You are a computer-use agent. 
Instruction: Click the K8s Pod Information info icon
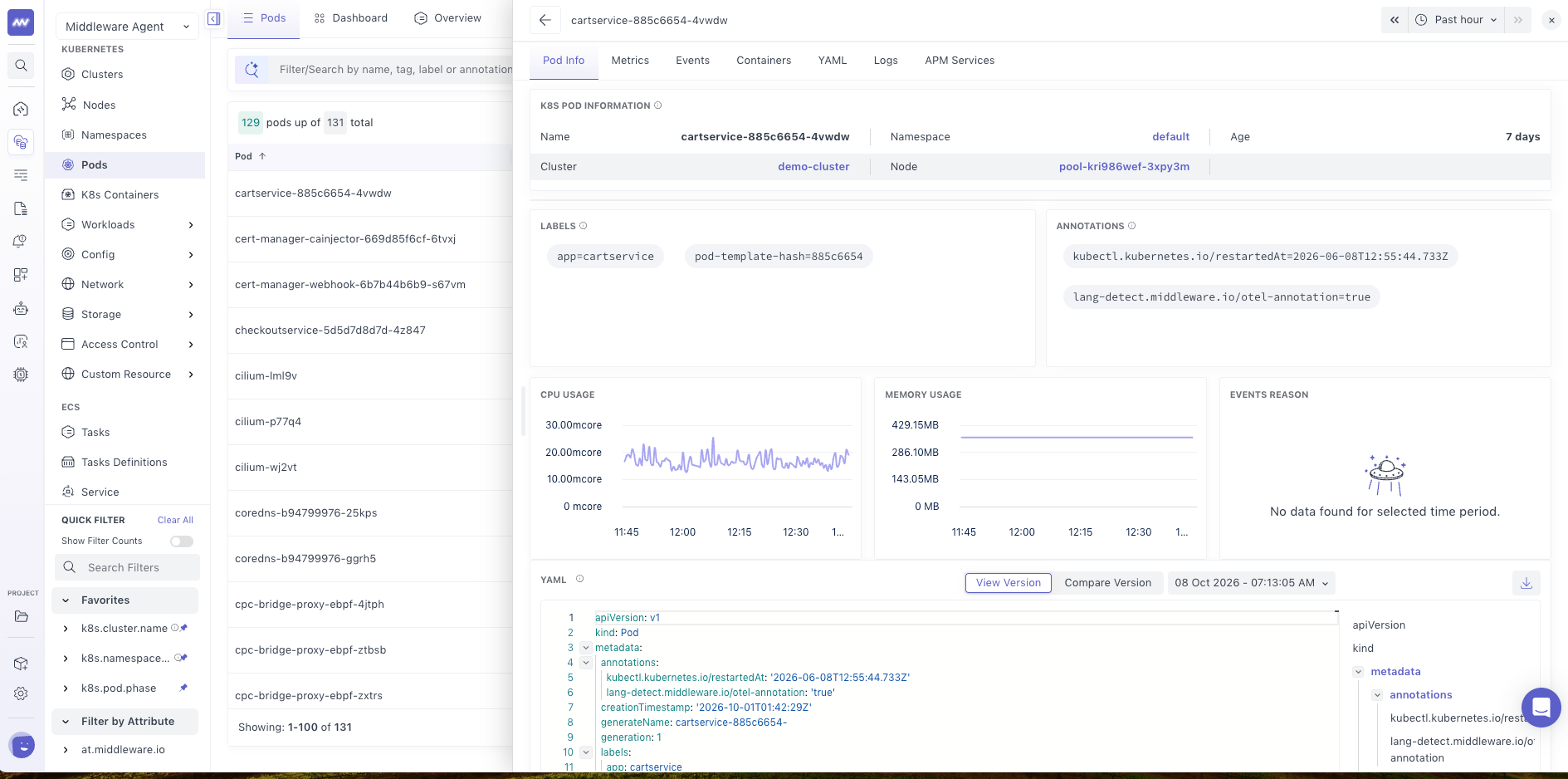pos(658,105)
